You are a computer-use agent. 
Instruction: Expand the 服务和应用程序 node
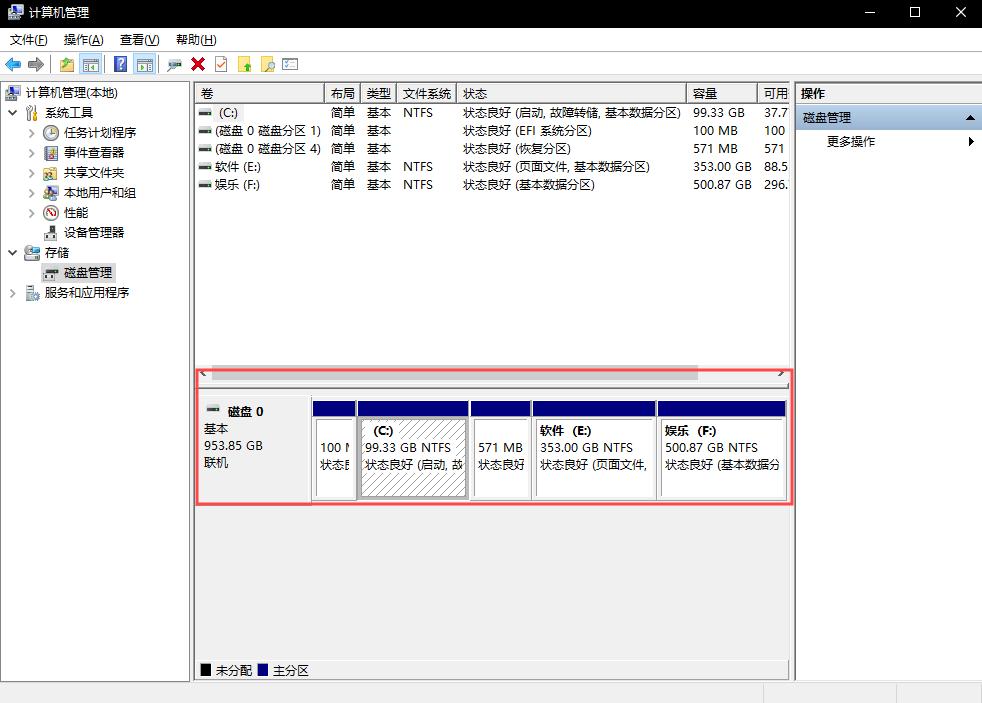tap(12, 293)
